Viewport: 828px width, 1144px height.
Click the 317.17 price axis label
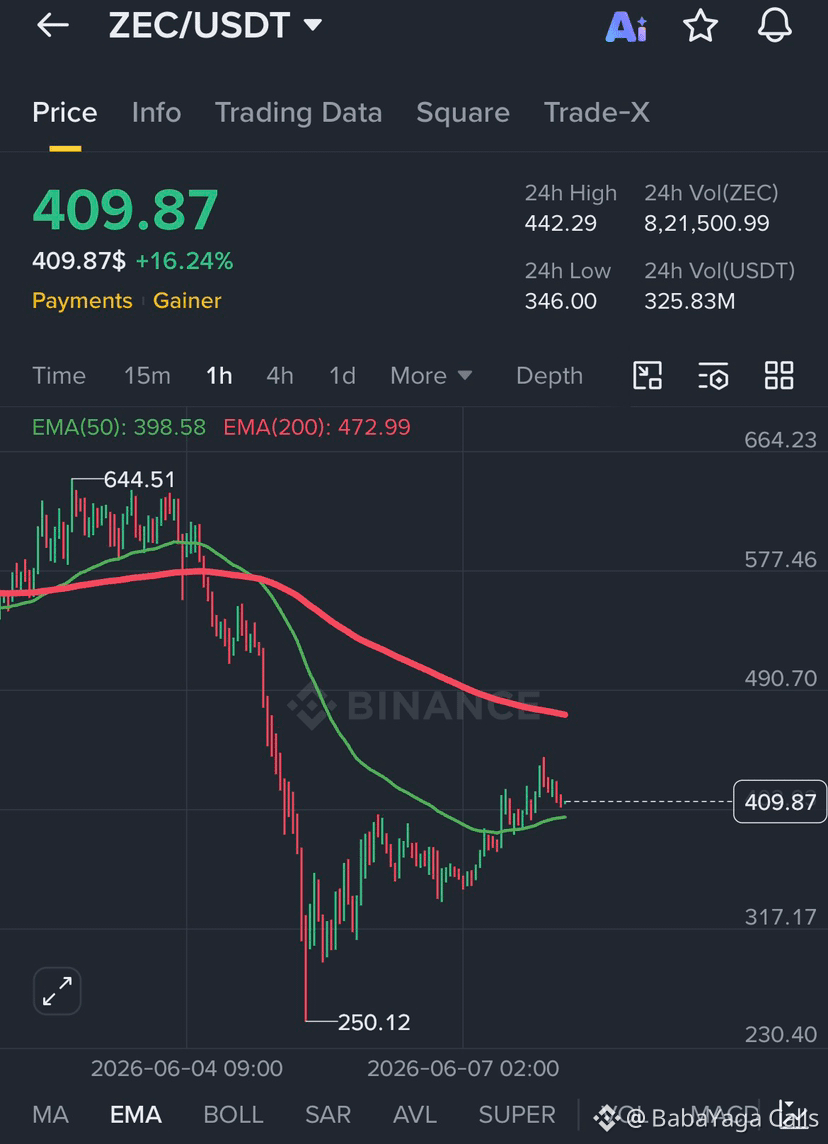(x=781, y=916)
